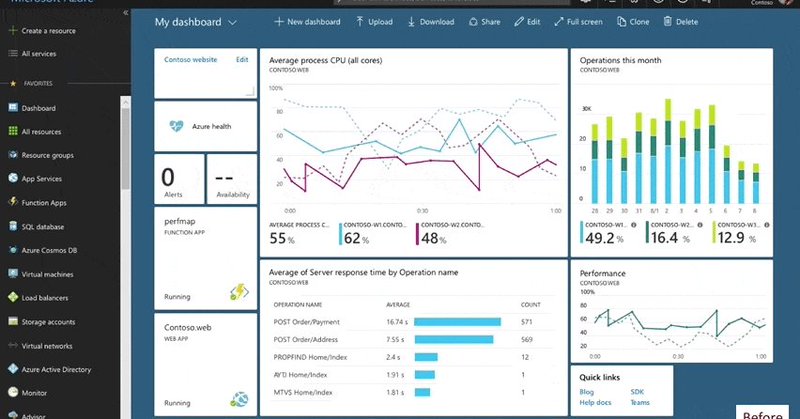Click the Download arrow button
This screenshot has width=800, height=419.
[431, 21]
